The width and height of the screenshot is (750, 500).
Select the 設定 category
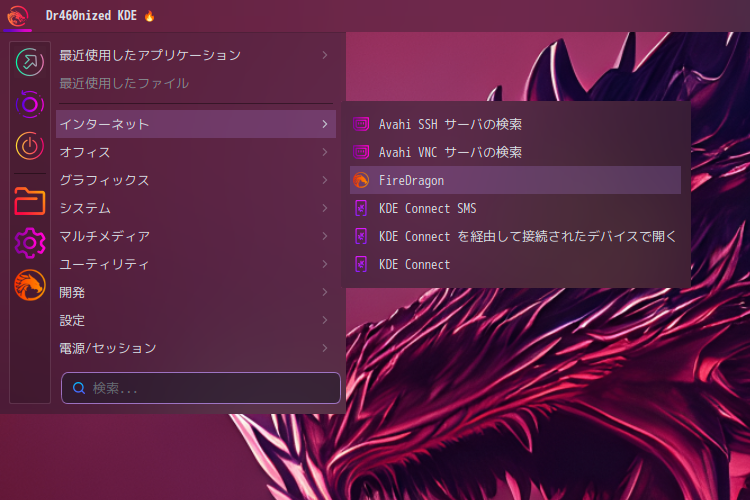pyautogui.click(x=196, y=320)
